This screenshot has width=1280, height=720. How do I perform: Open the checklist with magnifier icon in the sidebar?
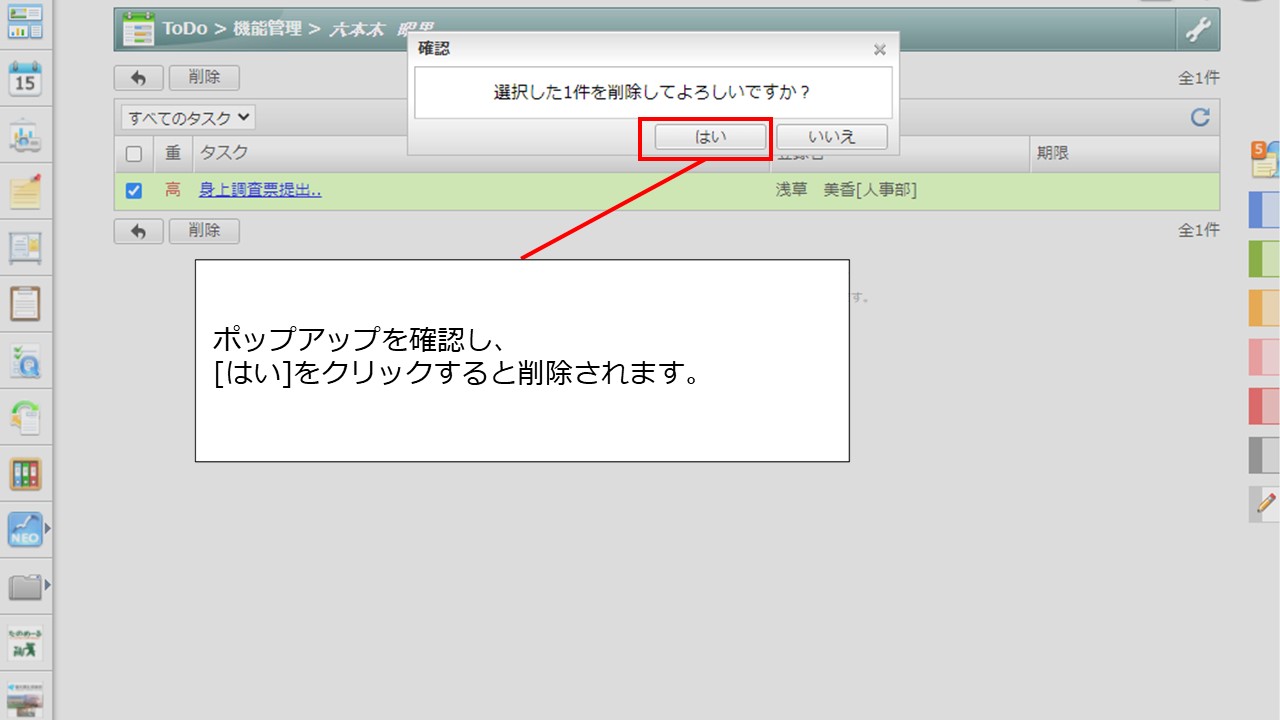(x=25, y=361)
